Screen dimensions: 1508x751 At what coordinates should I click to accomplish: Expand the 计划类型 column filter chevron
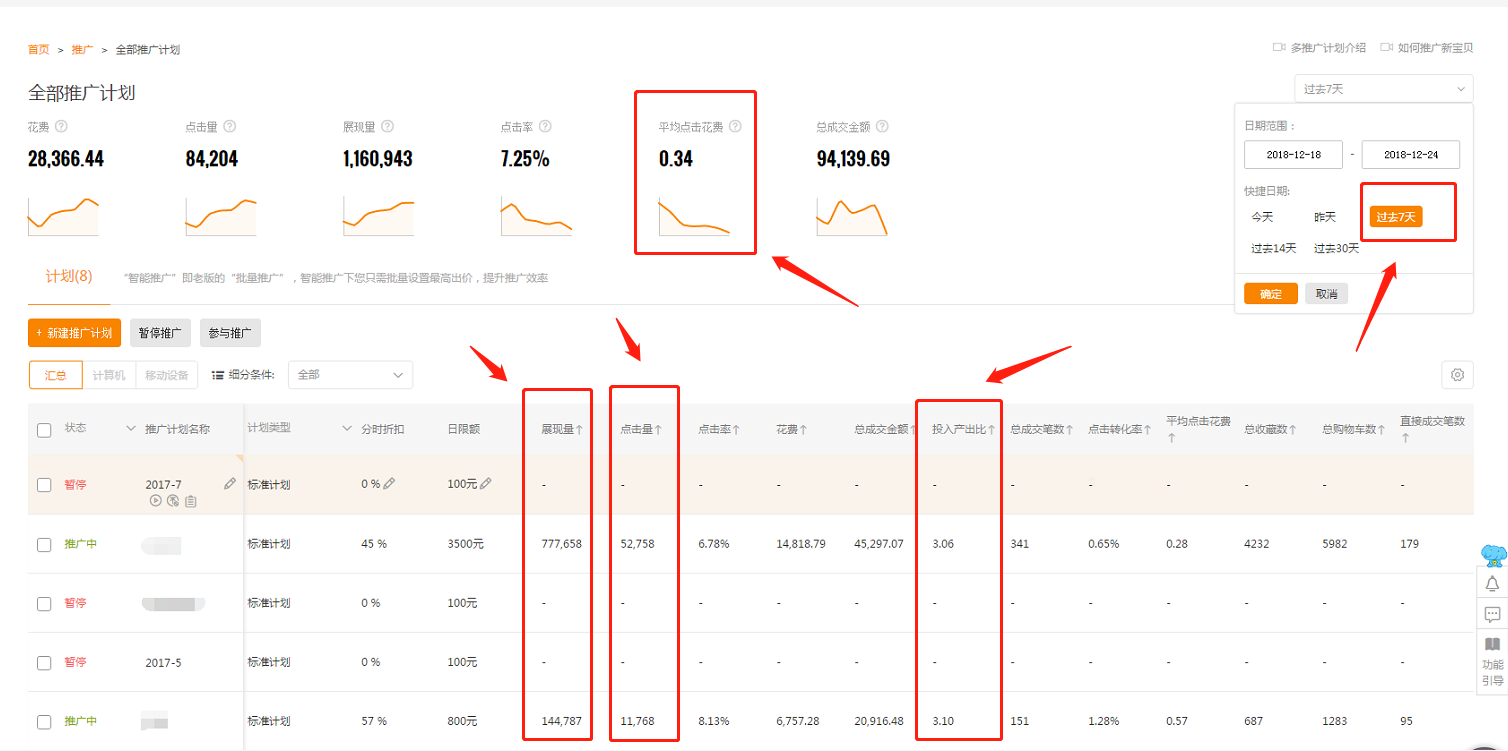tap(347, 429)
